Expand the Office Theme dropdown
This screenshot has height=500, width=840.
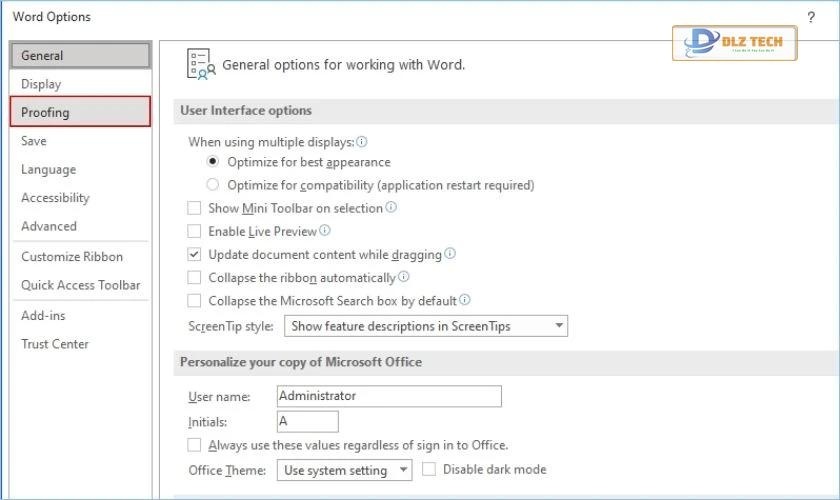tap(344, 470)
